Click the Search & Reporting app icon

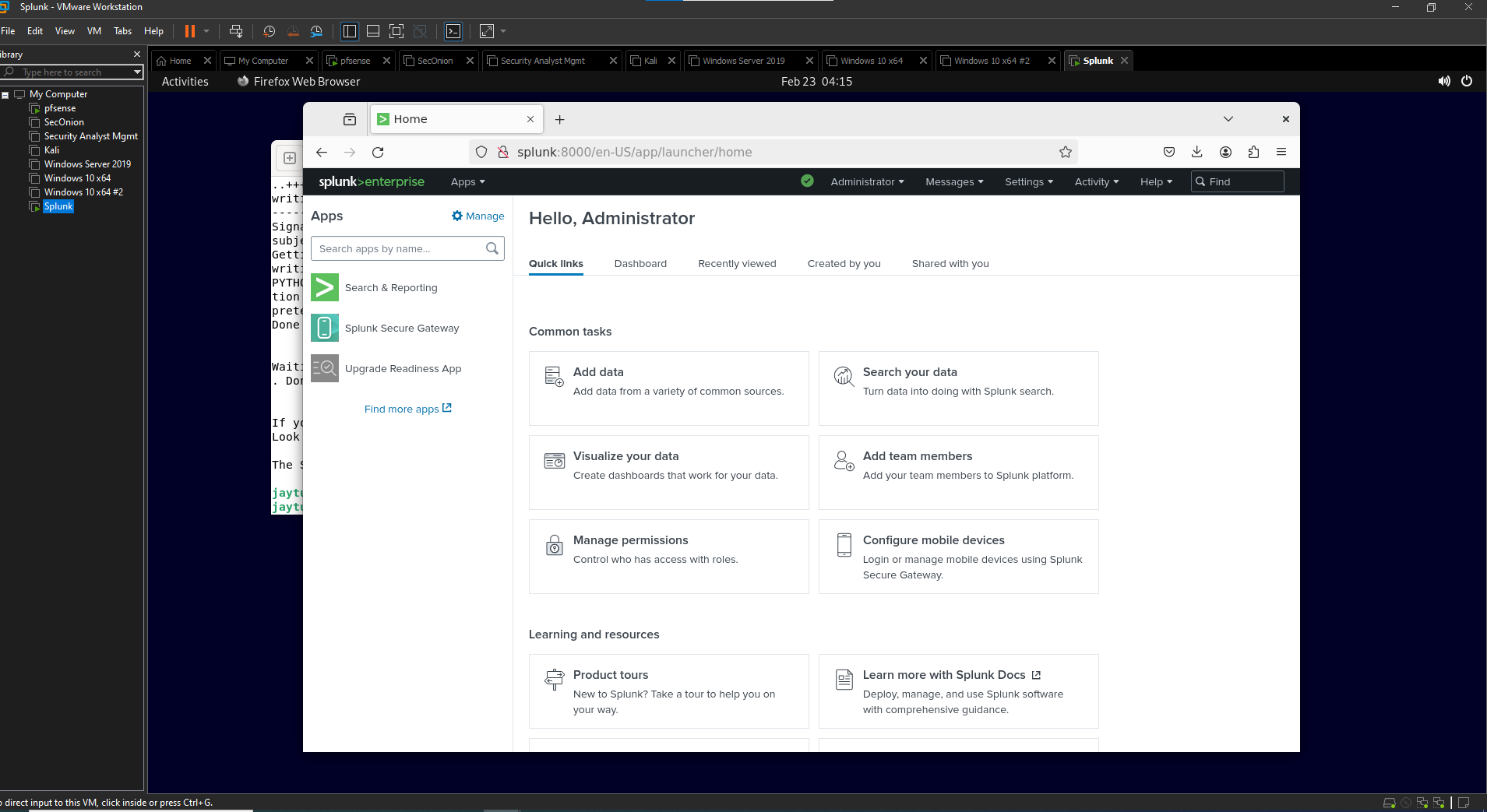(x=325, y=287)
